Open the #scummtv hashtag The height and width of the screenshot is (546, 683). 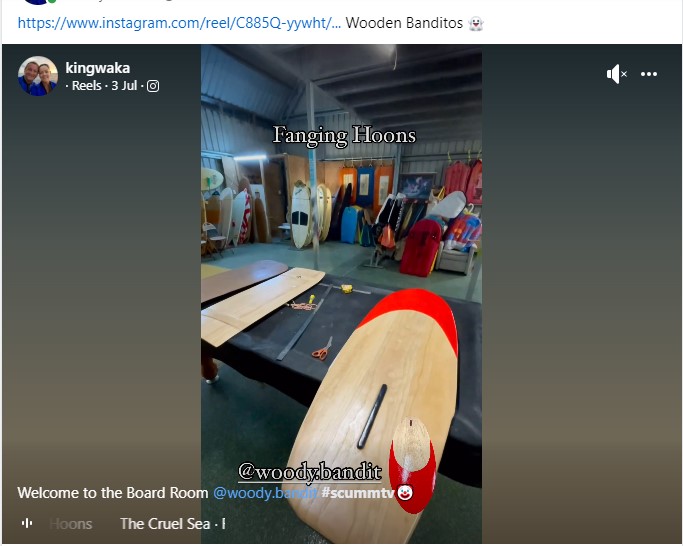tap(358, 493)
